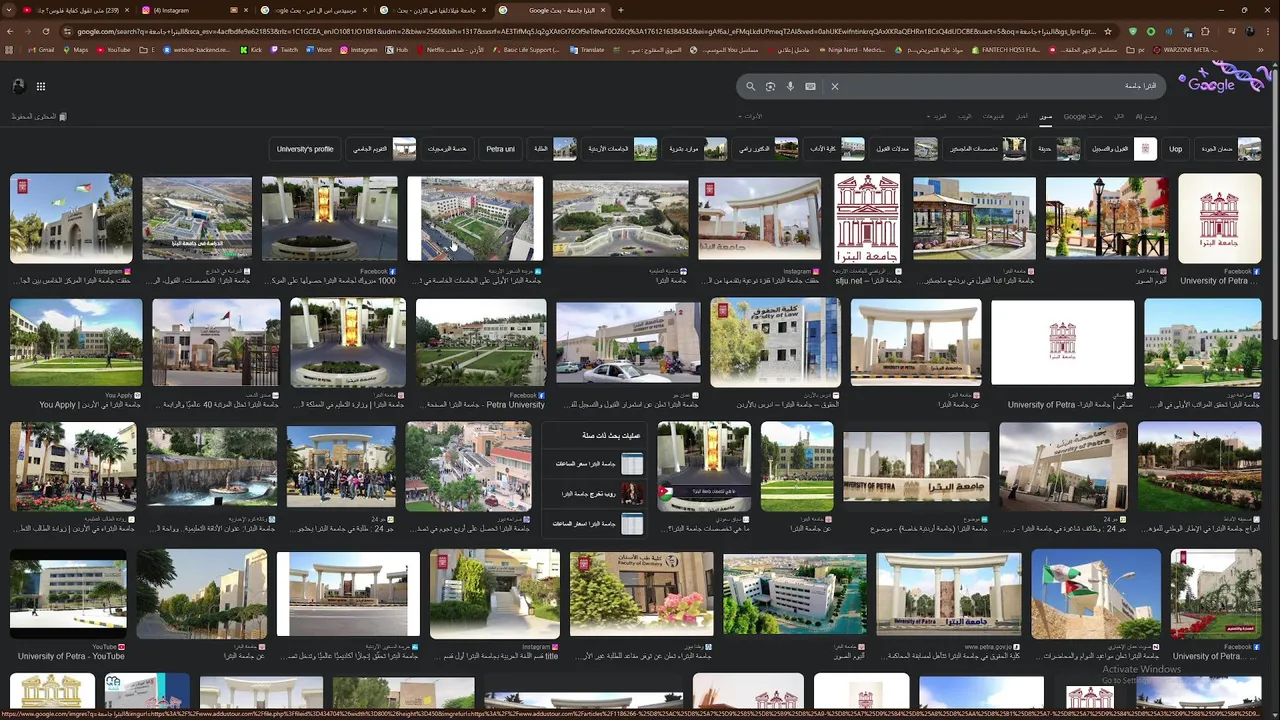The image size is (1280, 720).
Task: Select the التقويم الجامعي filter chip
Action: [x=381, y=149]
